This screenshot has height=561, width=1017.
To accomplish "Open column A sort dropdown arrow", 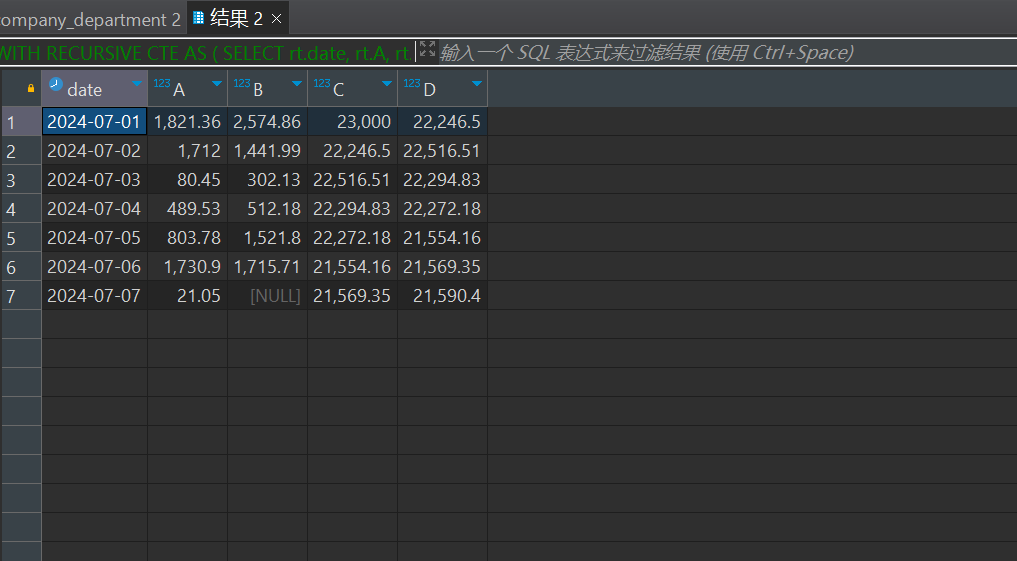I will point(217,84).
